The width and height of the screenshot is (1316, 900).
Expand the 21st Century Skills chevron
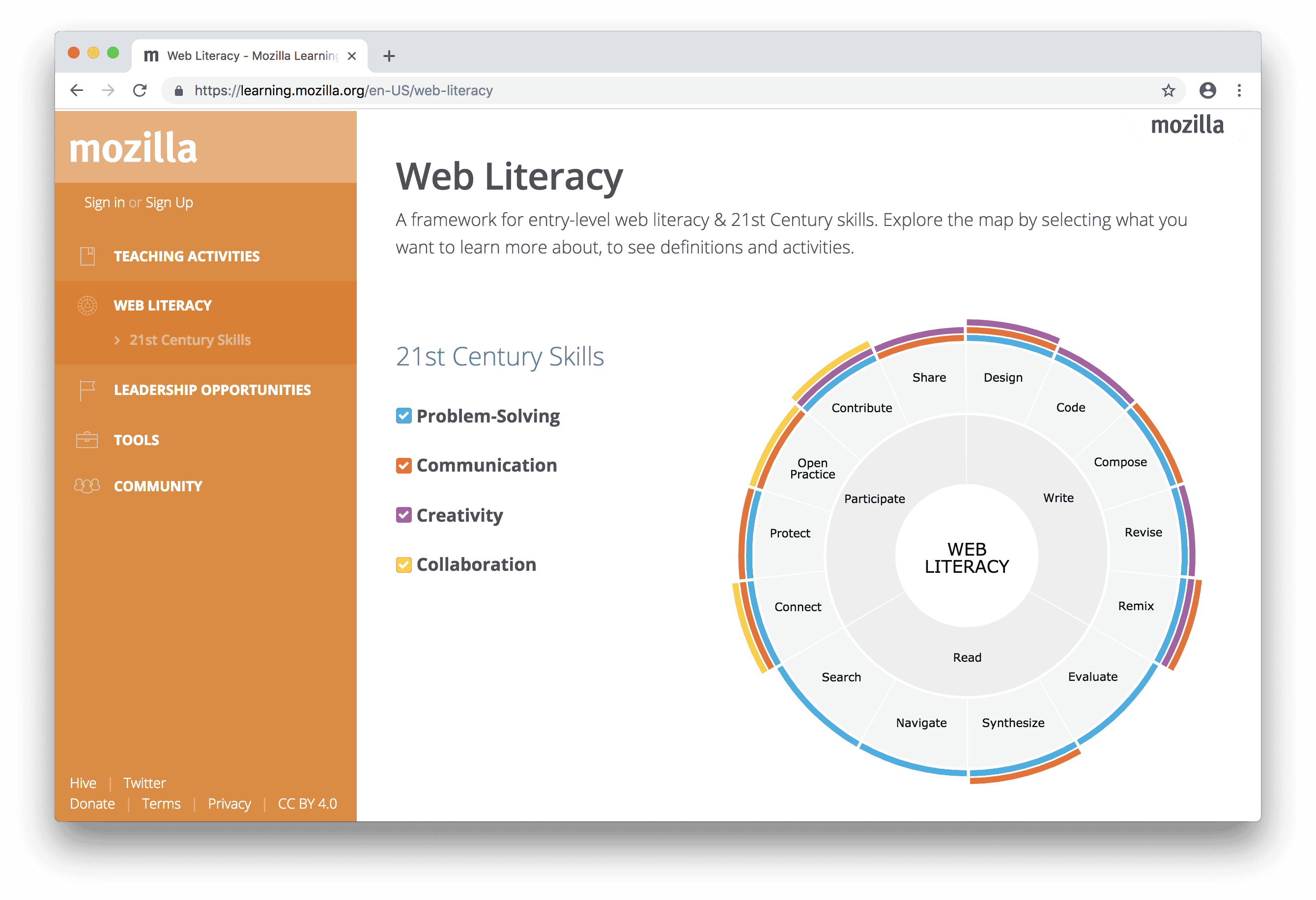click(117, 340)
